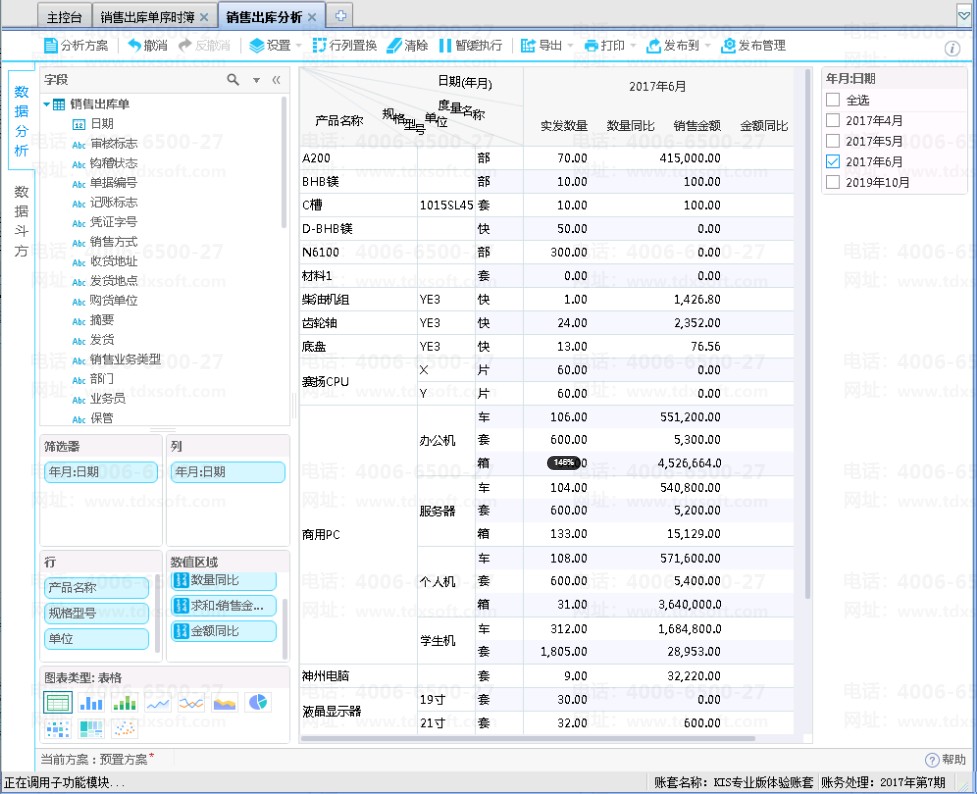Select the line chart type icon
977x794 pixels.
[158, 703]
